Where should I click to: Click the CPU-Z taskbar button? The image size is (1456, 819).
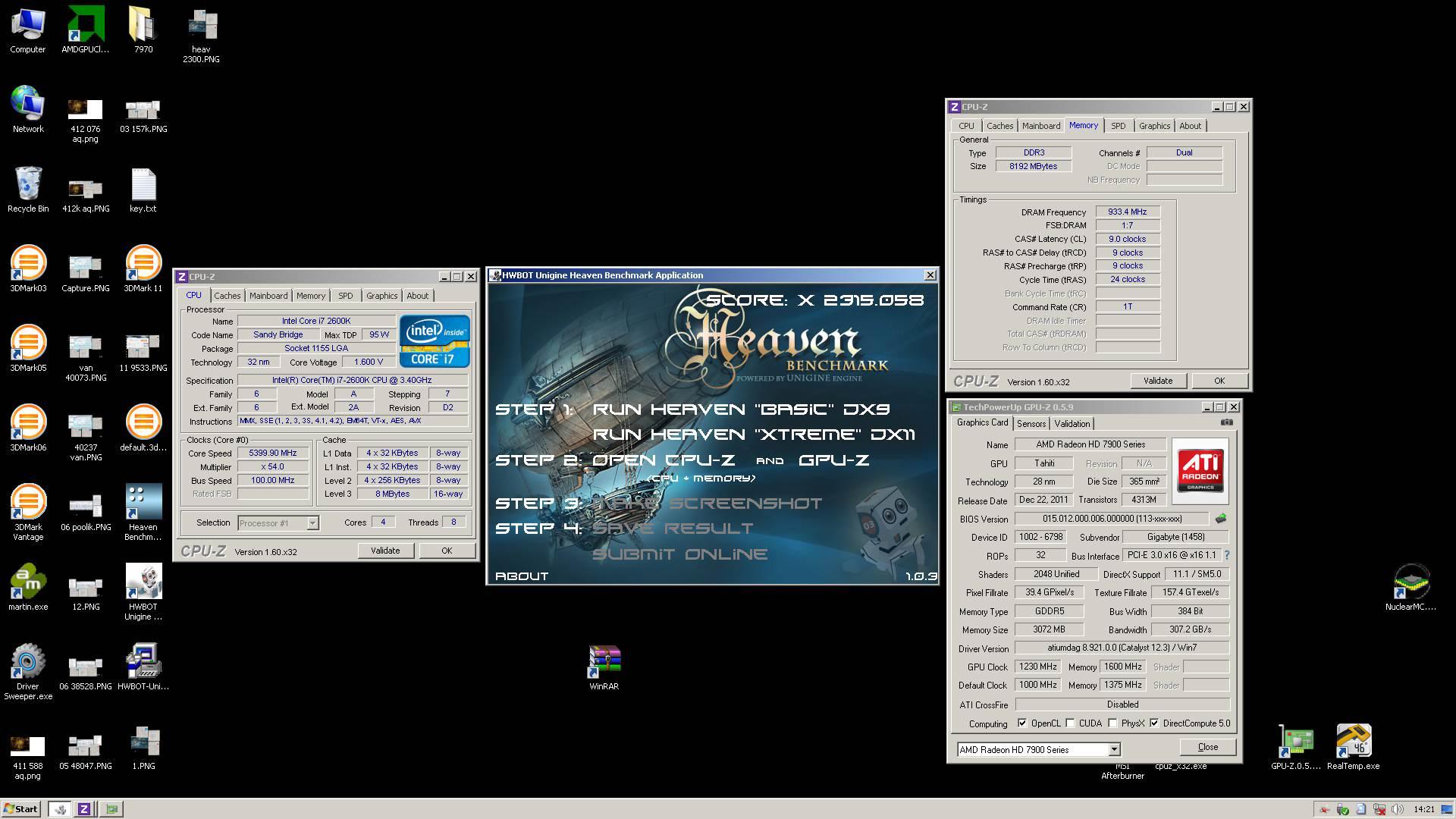(84, 809)
